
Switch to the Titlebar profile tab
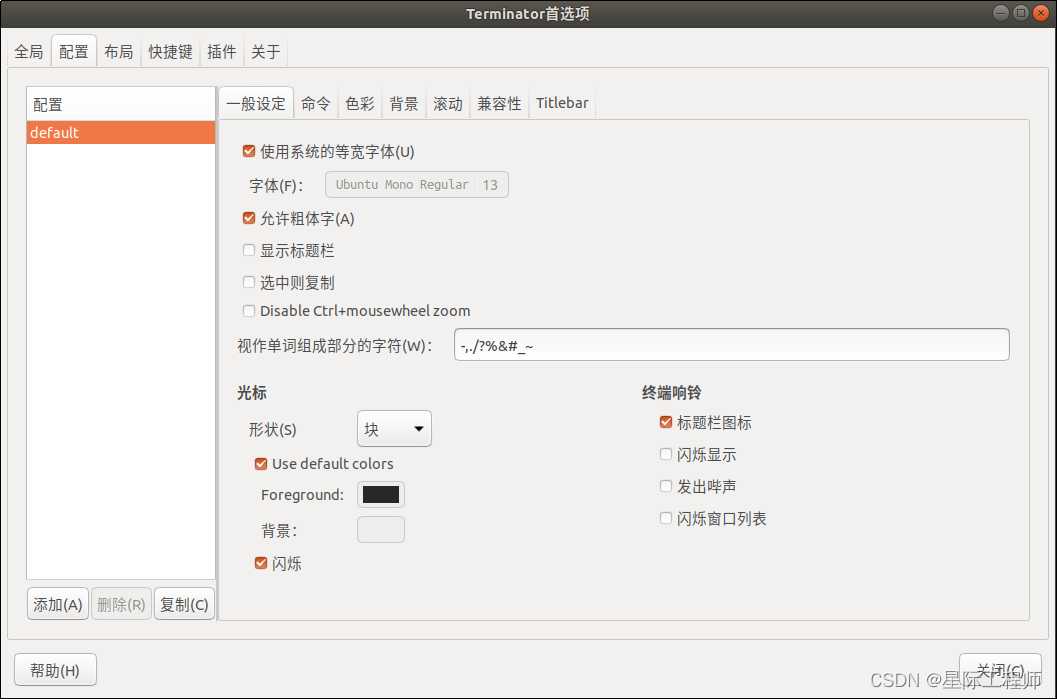click(x=562, y=103)
